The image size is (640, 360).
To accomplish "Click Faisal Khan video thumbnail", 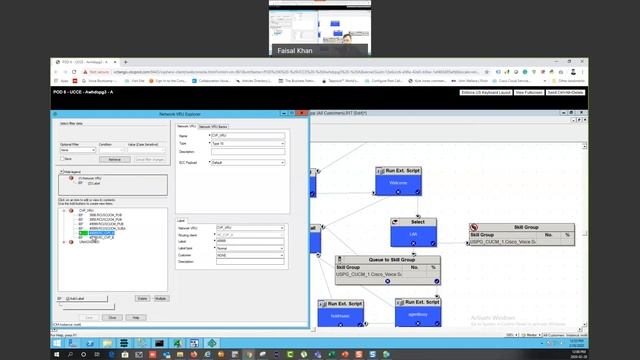I will 320,28.
